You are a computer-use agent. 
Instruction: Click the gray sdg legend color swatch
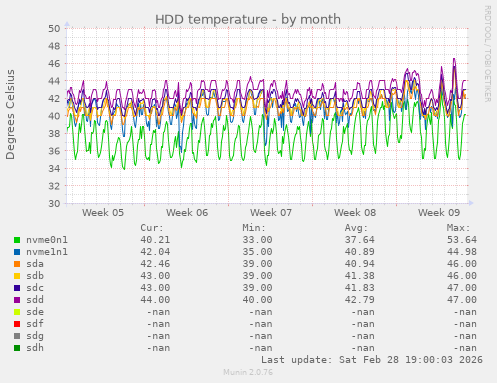pyautogui.click(x=17, y=336)
